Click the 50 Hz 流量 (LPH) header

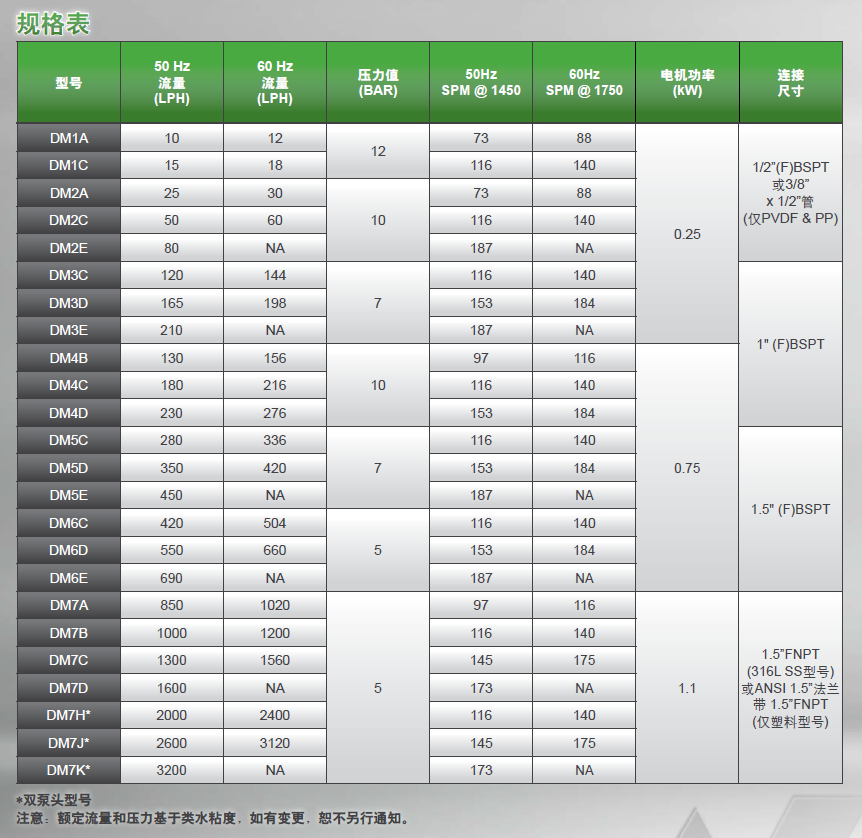point(172,82)
